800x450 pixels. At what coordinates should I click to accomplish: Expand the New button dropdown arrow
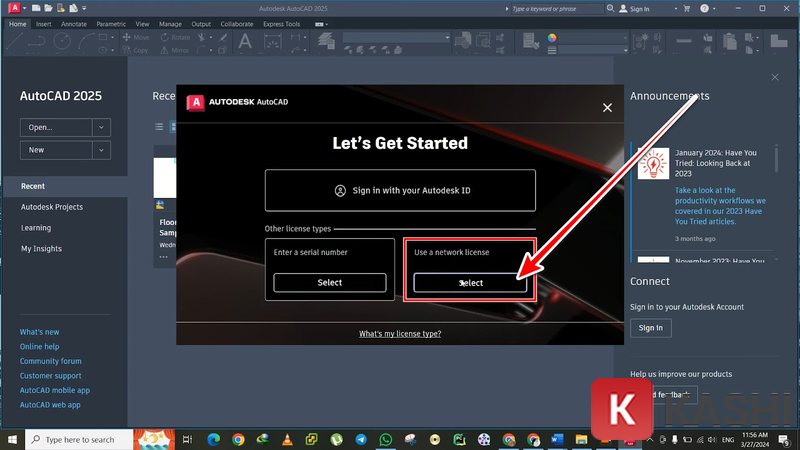(x=101, y=150)
